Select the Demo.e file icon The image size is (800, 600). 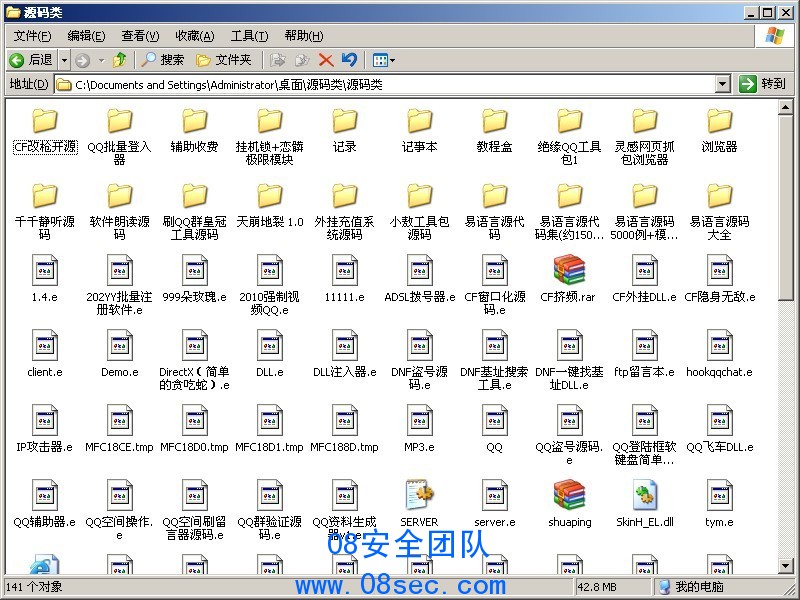(x=119, y=345)
